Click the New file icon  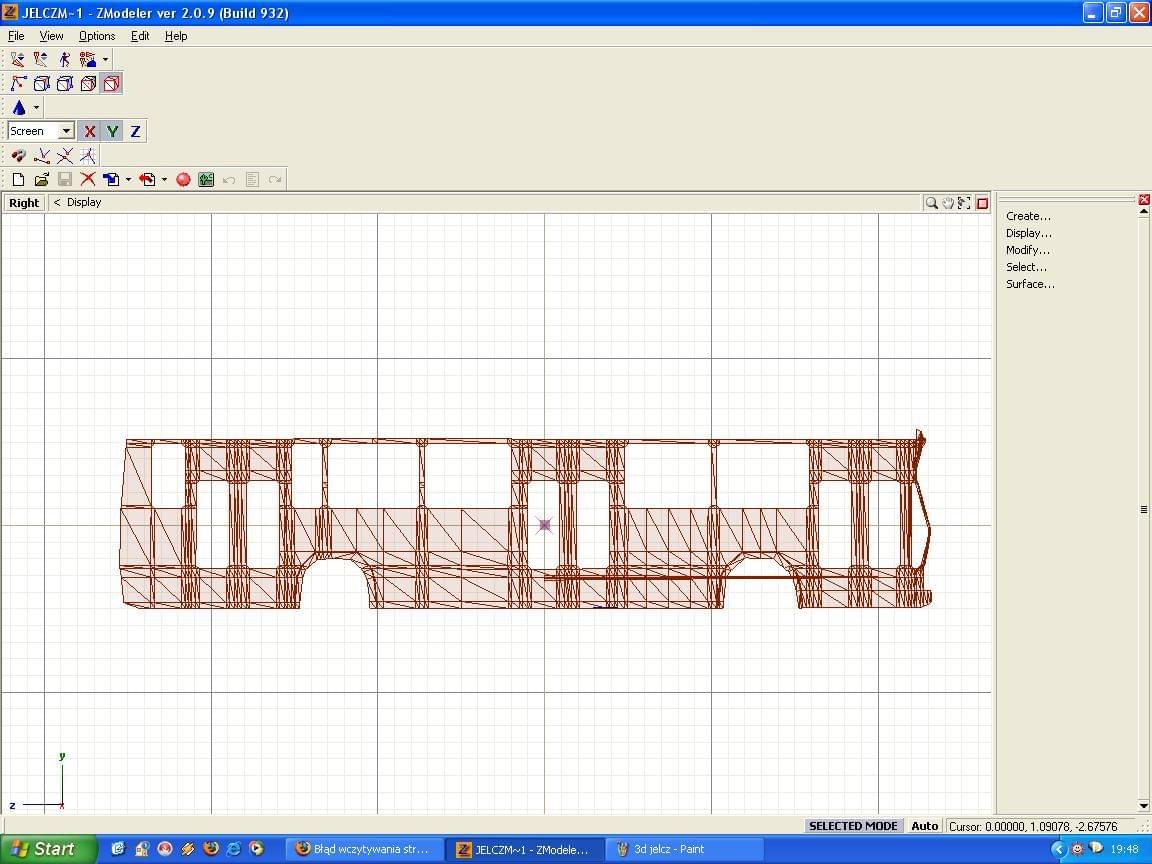[18, 179]
